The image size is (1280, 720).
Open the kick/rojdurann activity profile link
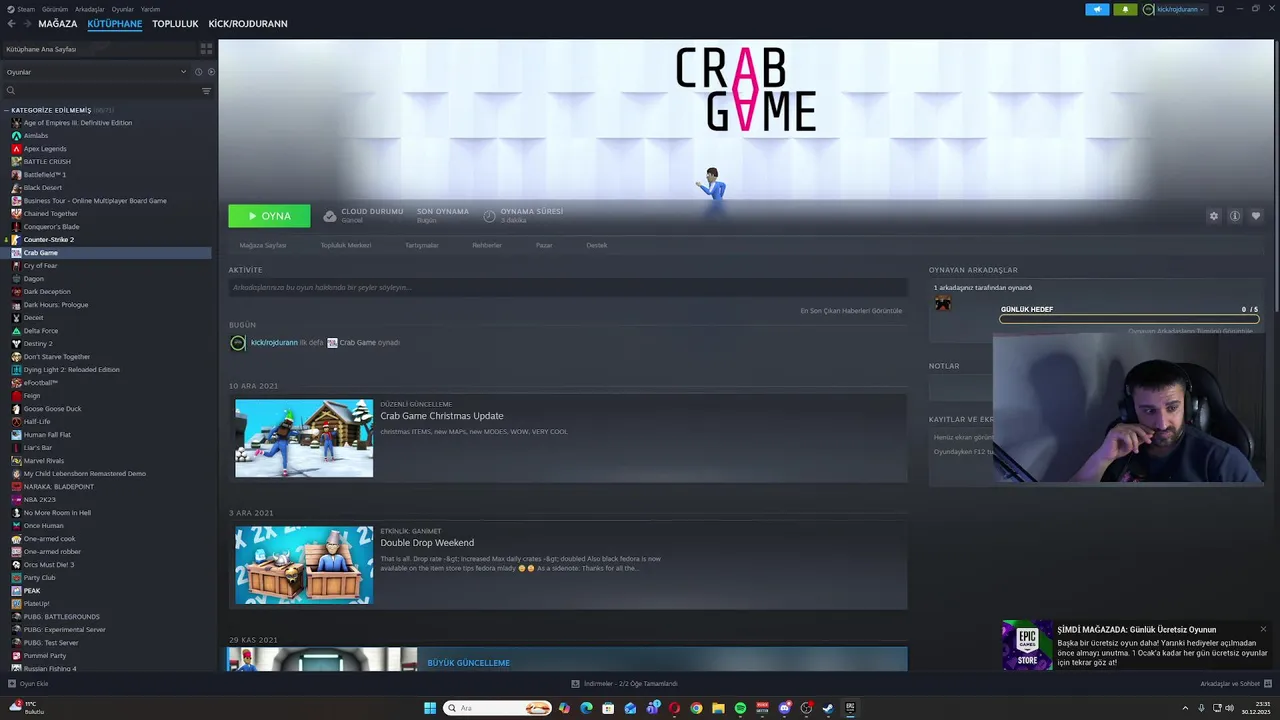point(274,343)
